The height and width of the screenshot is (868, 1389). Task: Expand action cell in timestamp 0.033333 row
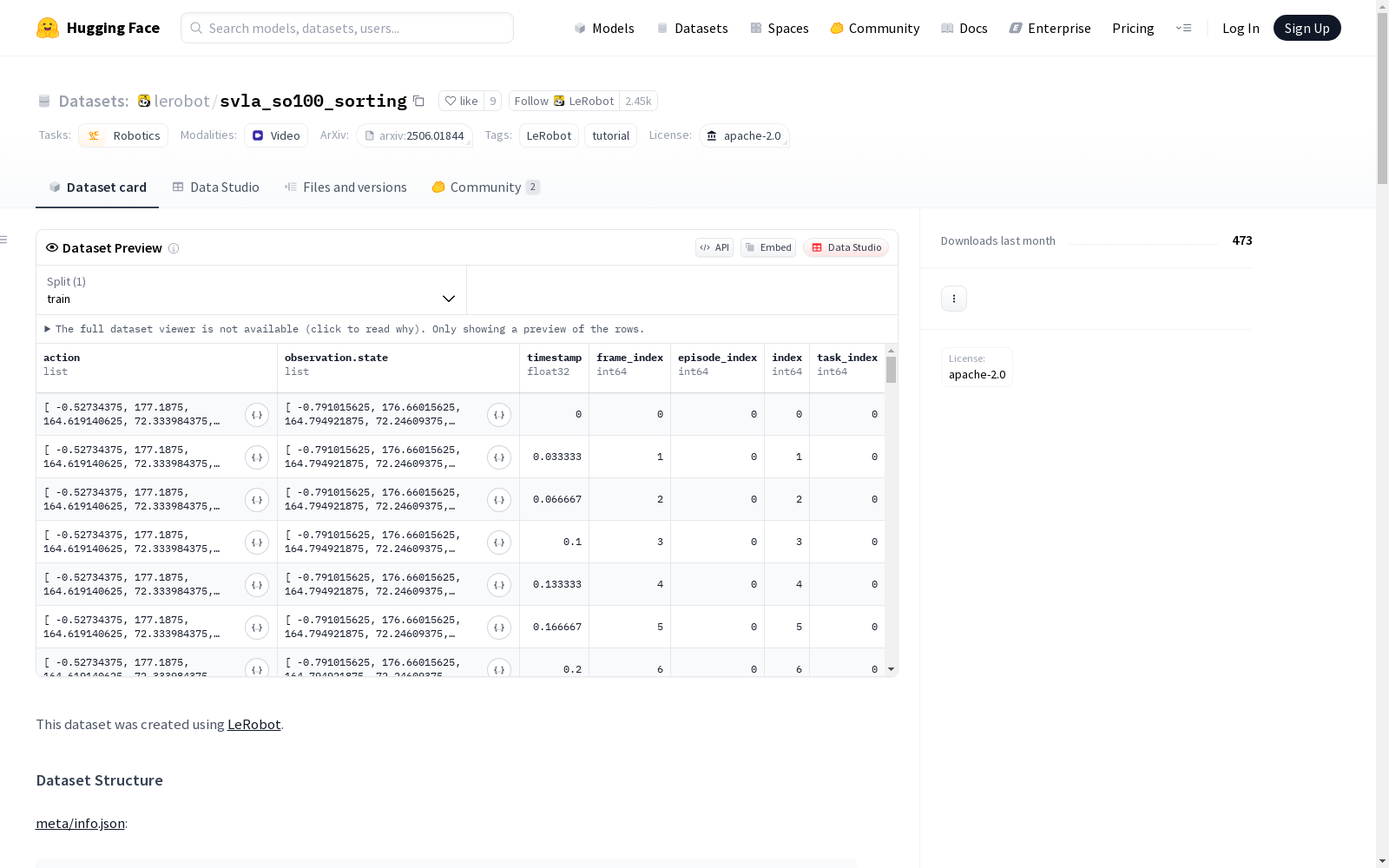pos(257,457)
